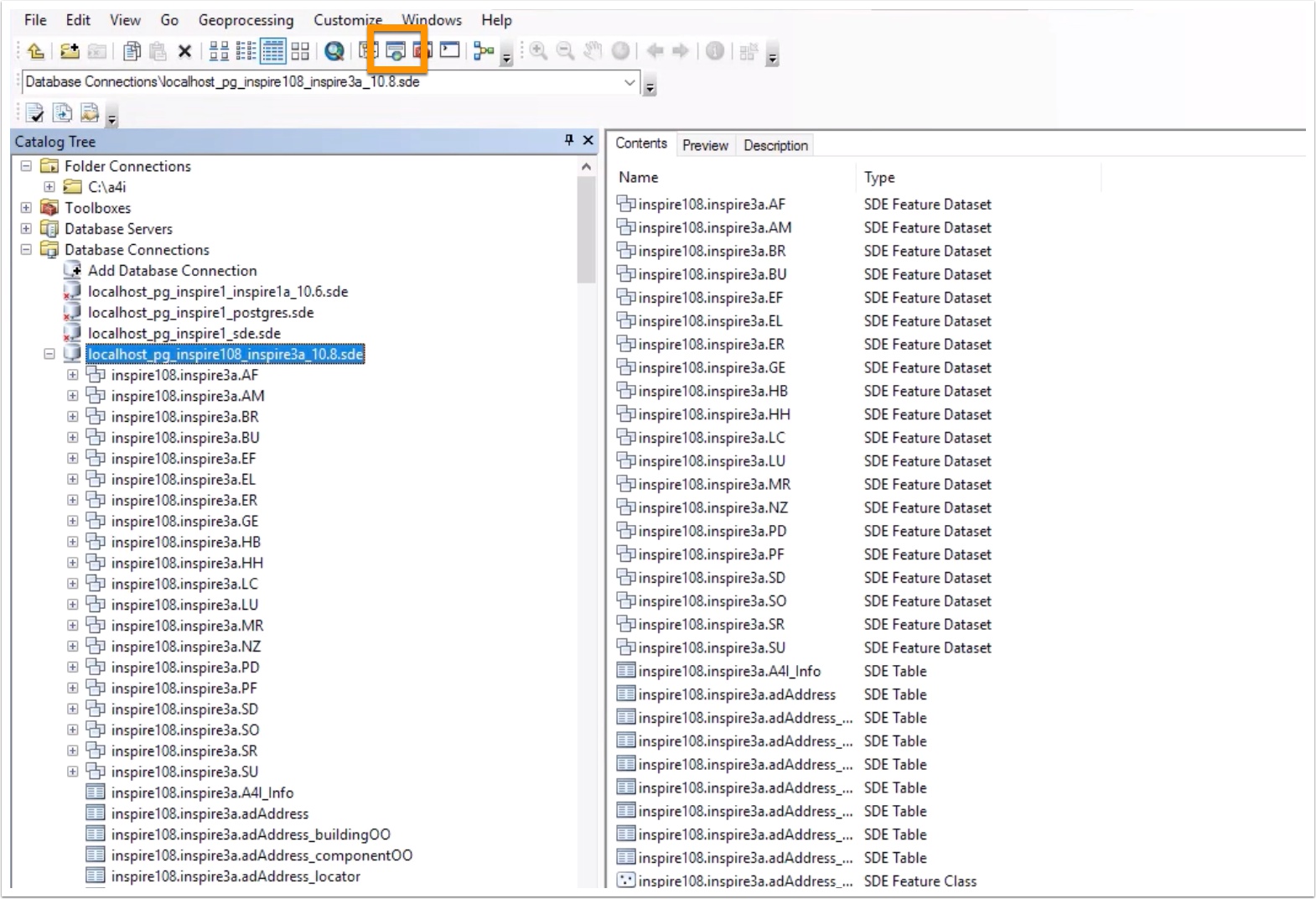Click the Disconnect Folder icon
The image size is (1316, 899).
96,52
